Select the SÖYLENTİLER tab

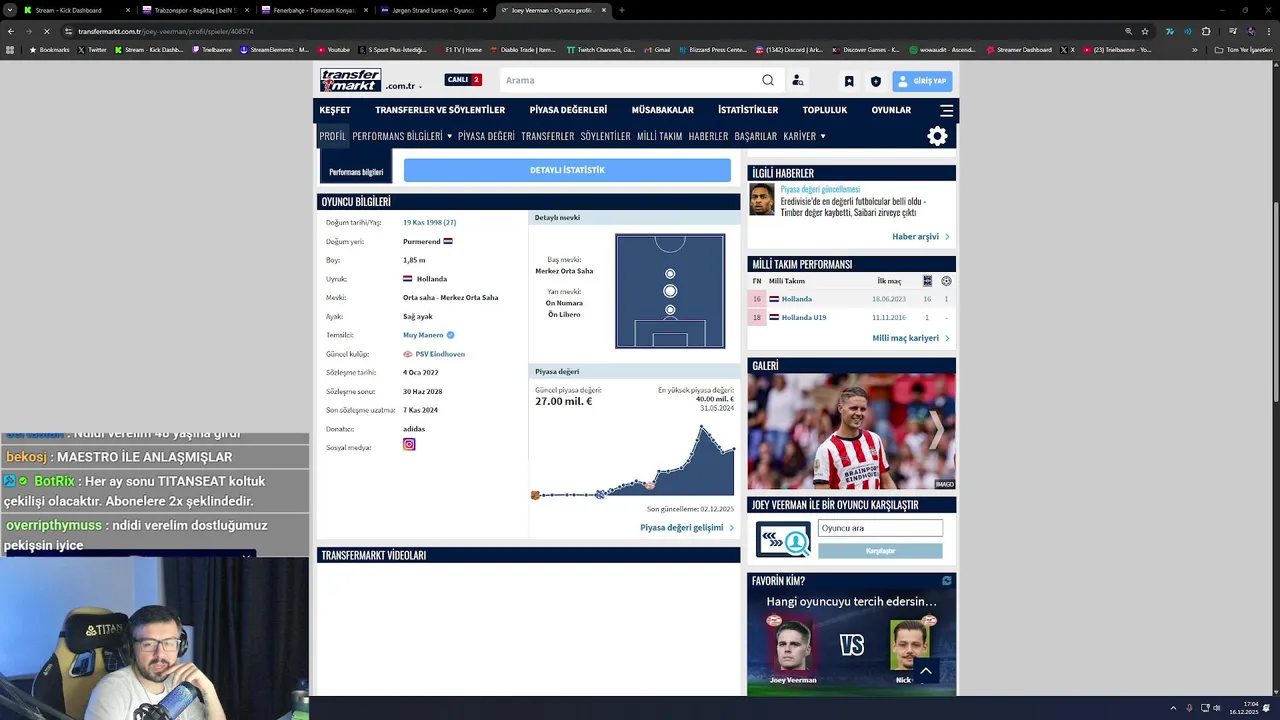coord(605,136)
